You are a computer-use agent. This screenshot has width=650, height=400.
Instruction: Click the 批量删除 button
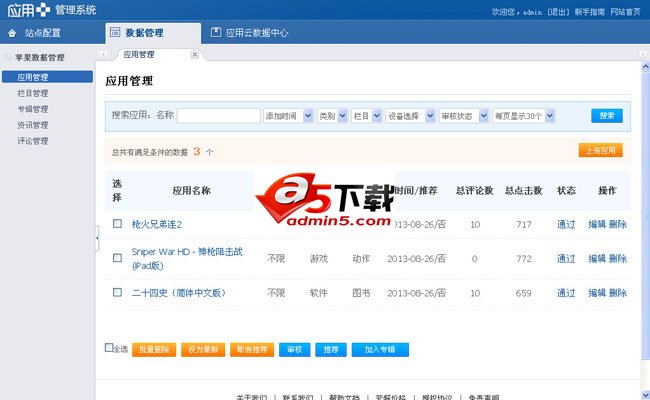(154, 349)
